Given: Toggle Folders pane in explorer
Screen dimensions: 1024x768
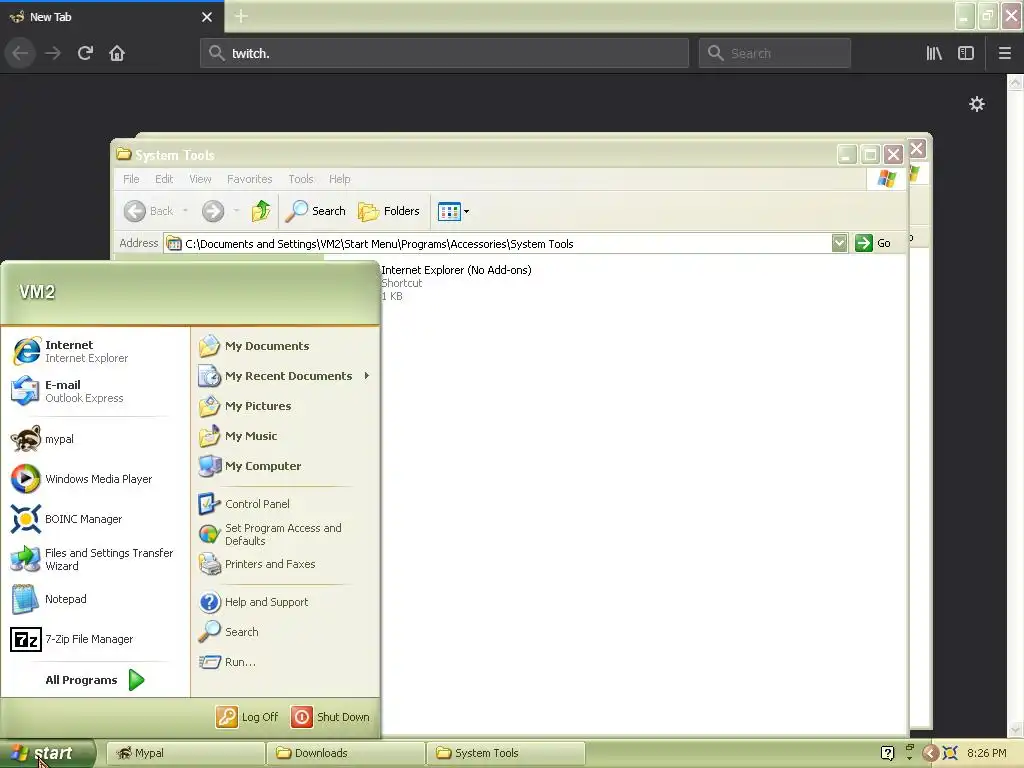Looking at the screenshot, I should (x=389, y=211).
